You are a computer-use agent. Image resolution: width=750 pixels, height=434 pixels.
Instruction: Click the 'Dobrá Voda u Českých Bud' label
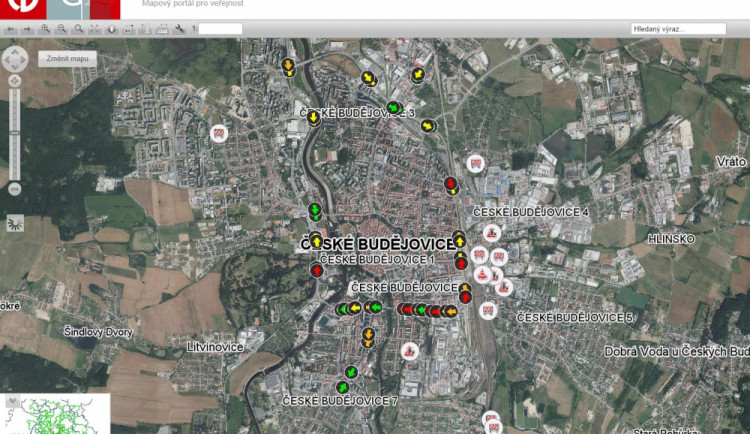(676, 352)
